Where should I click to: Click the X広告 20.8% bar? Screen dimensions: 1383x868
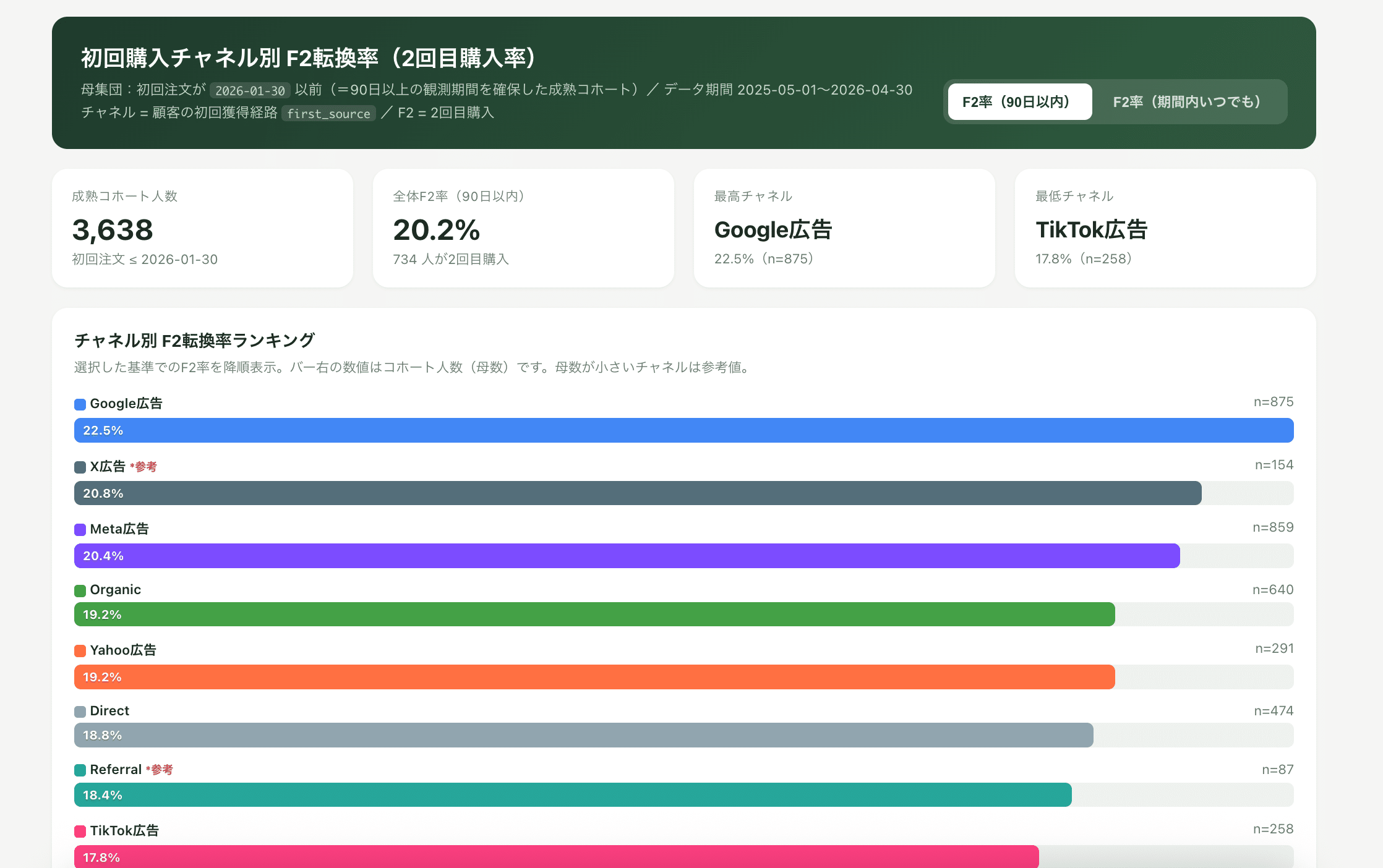pos(638,493)
